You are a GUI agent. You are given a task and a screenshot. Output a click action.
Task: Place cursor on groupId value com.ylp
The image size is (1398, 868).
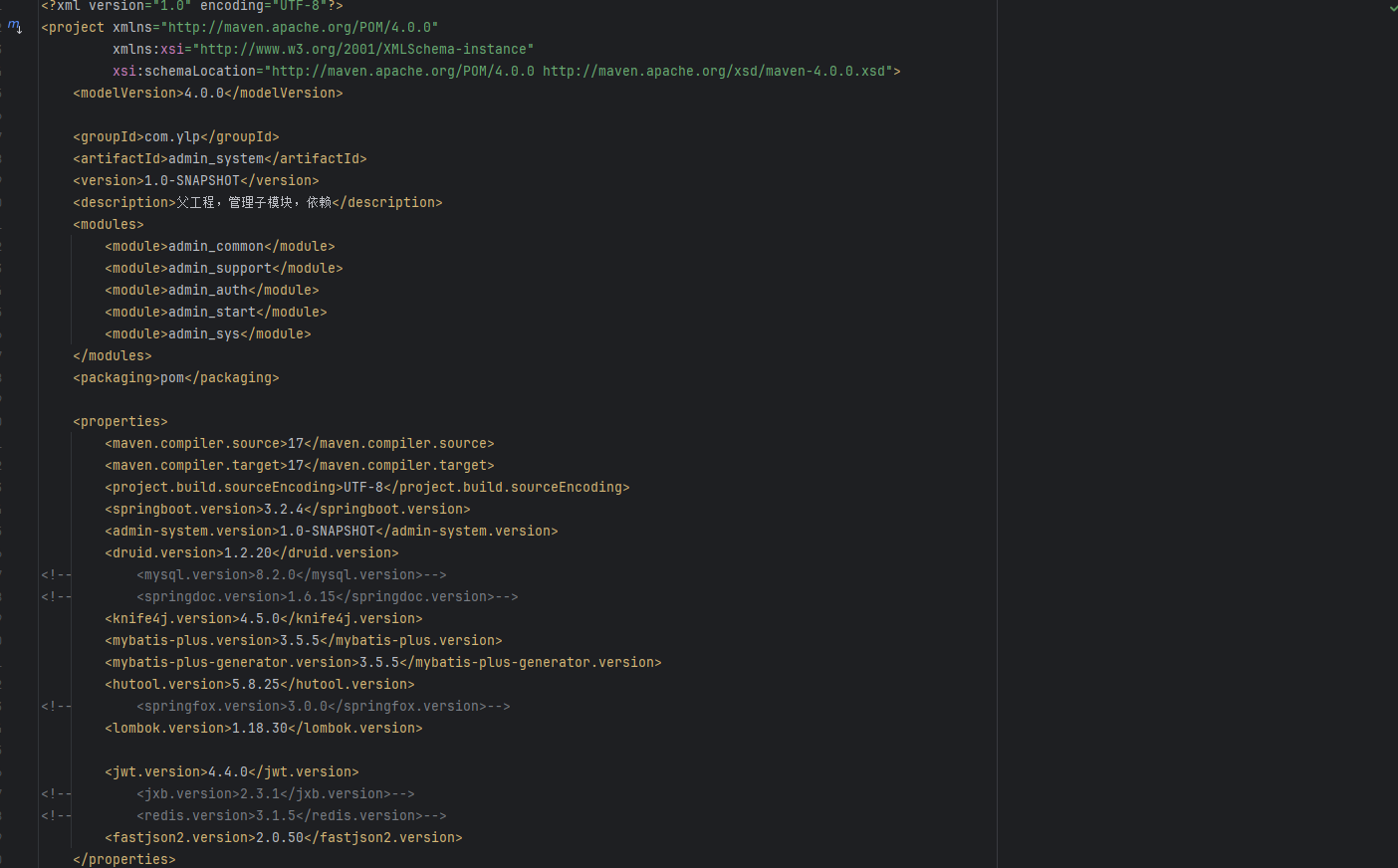click(172, 136)
